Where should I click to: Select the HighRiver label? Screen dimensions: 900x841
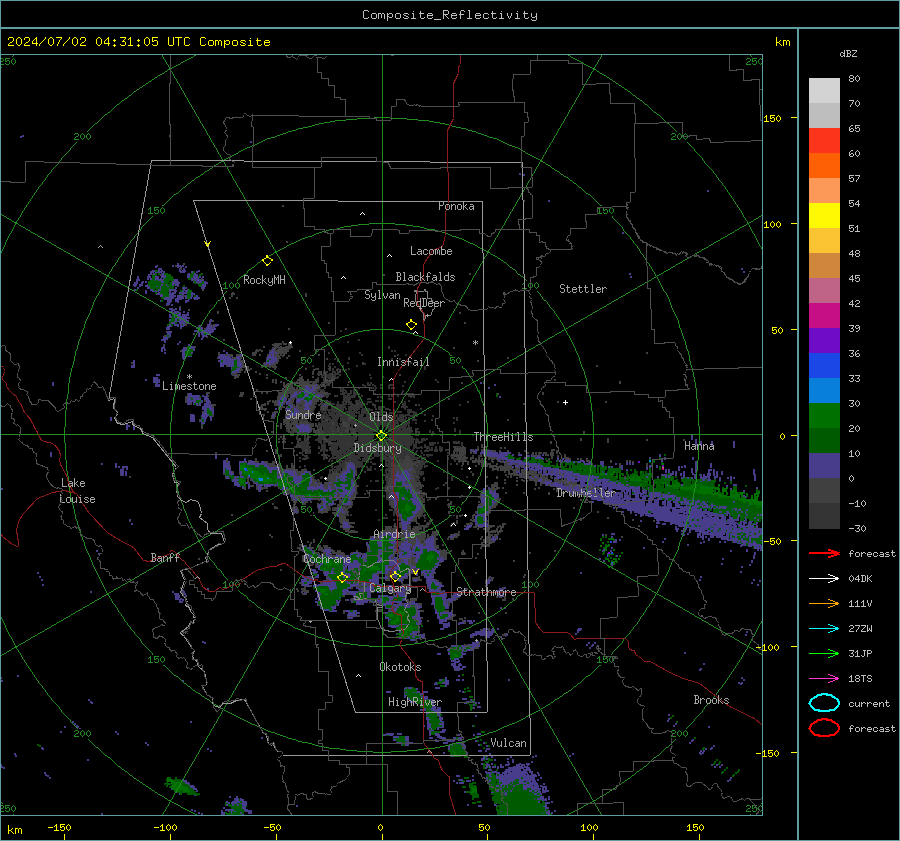point(415,702)
